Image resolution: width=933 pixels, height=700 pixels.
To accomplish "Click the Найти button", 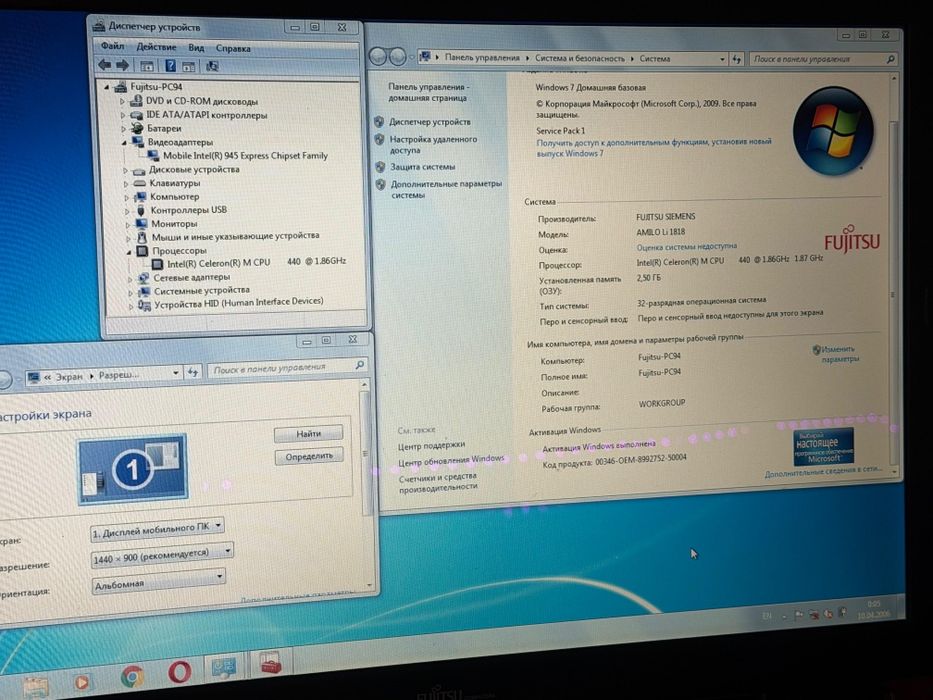I will [x=308, y=433].
